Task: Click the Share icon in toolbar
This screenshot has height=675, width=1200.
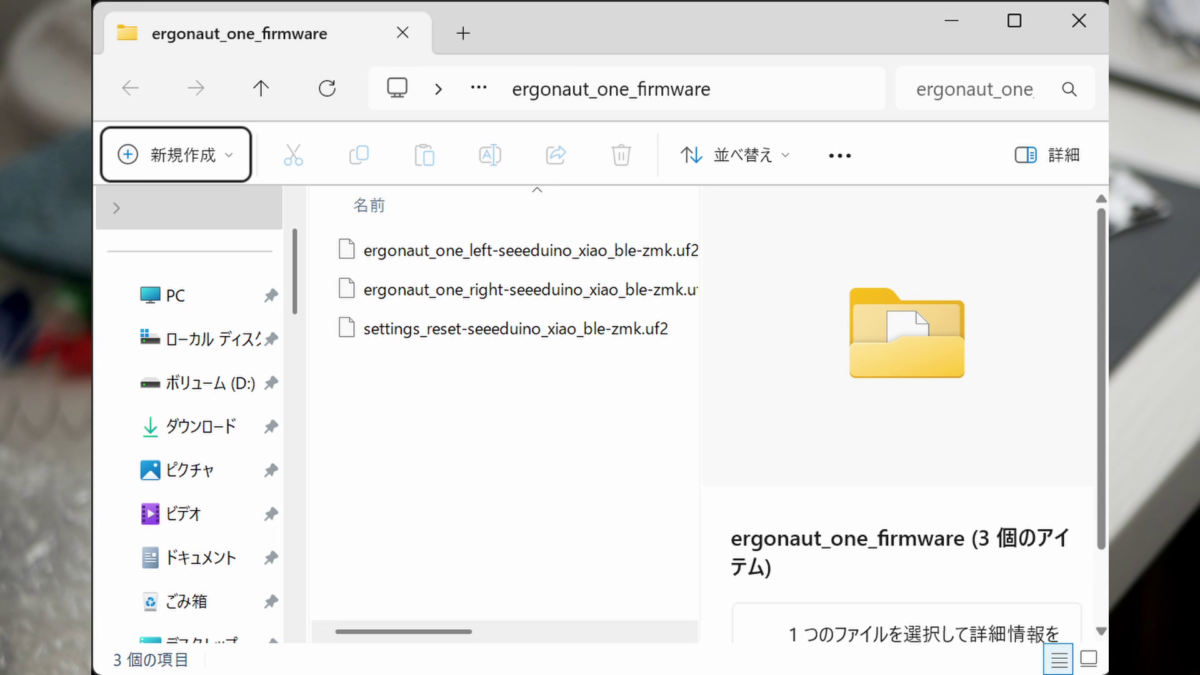Action: click(556, 155)
